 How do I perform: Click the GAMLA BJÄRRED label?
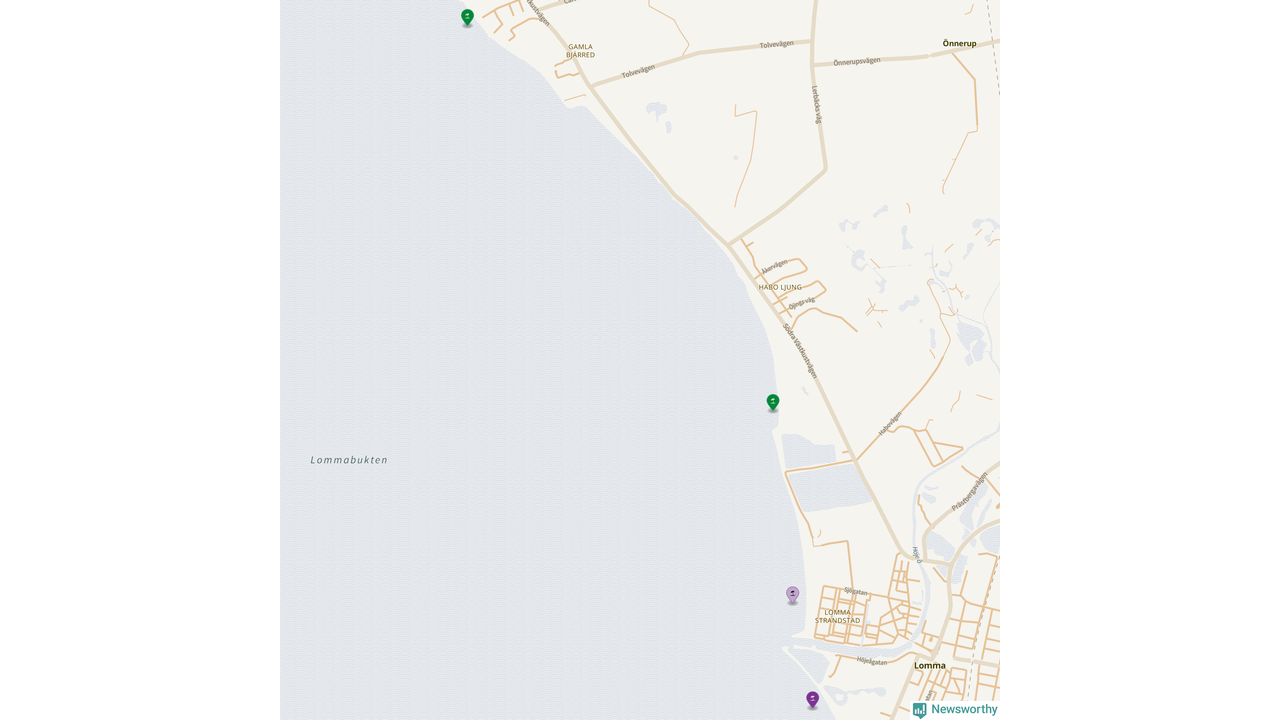pos(581,51)
